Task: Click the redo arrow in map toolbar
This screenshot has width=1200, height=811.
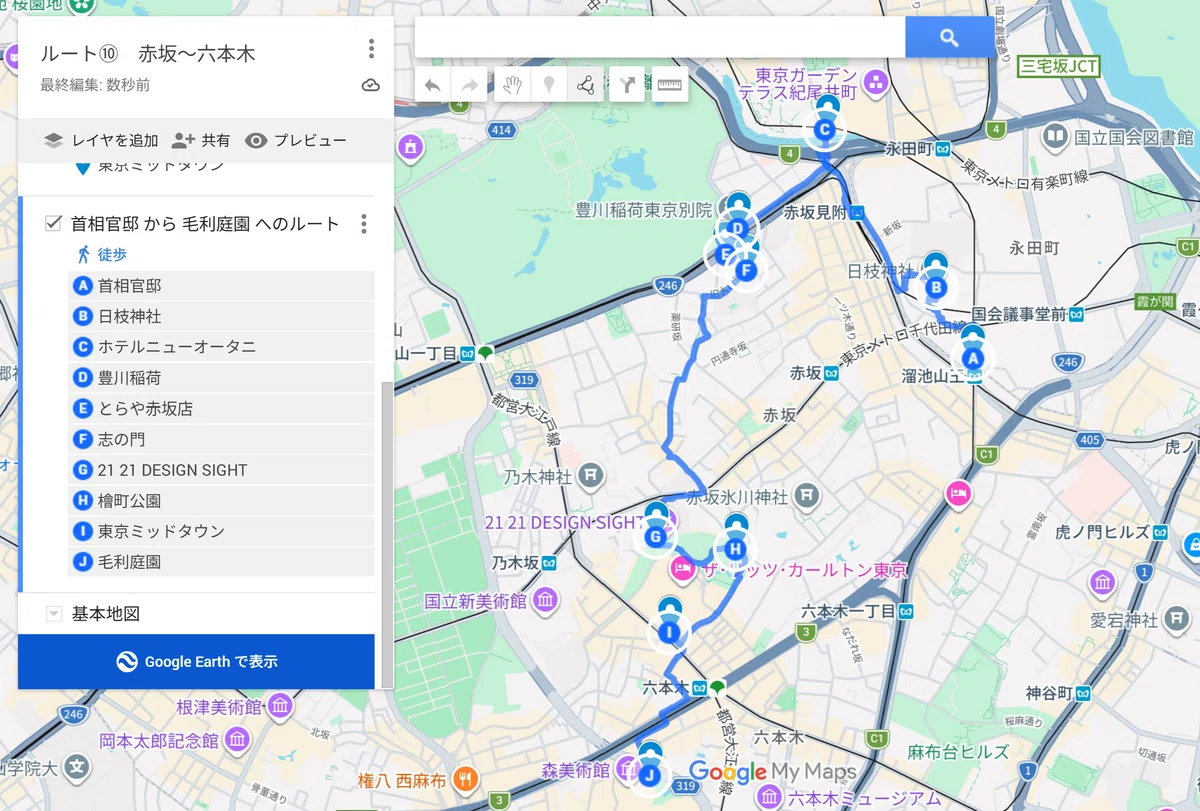Action: pos(469,85)
